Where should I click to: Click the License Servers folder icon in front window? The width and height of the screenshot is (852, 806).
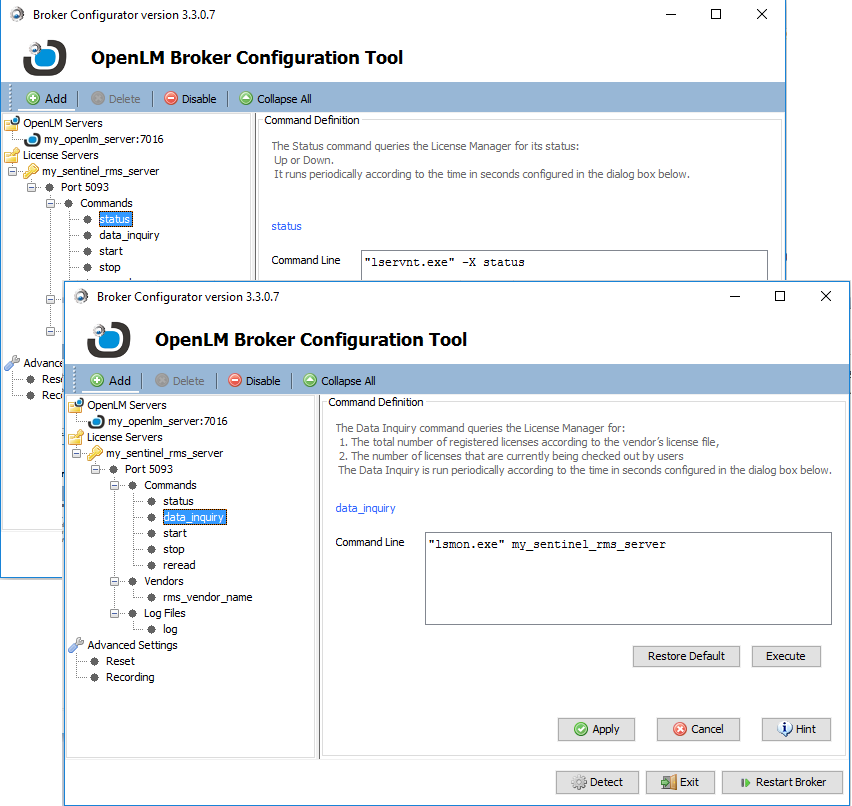76,437
